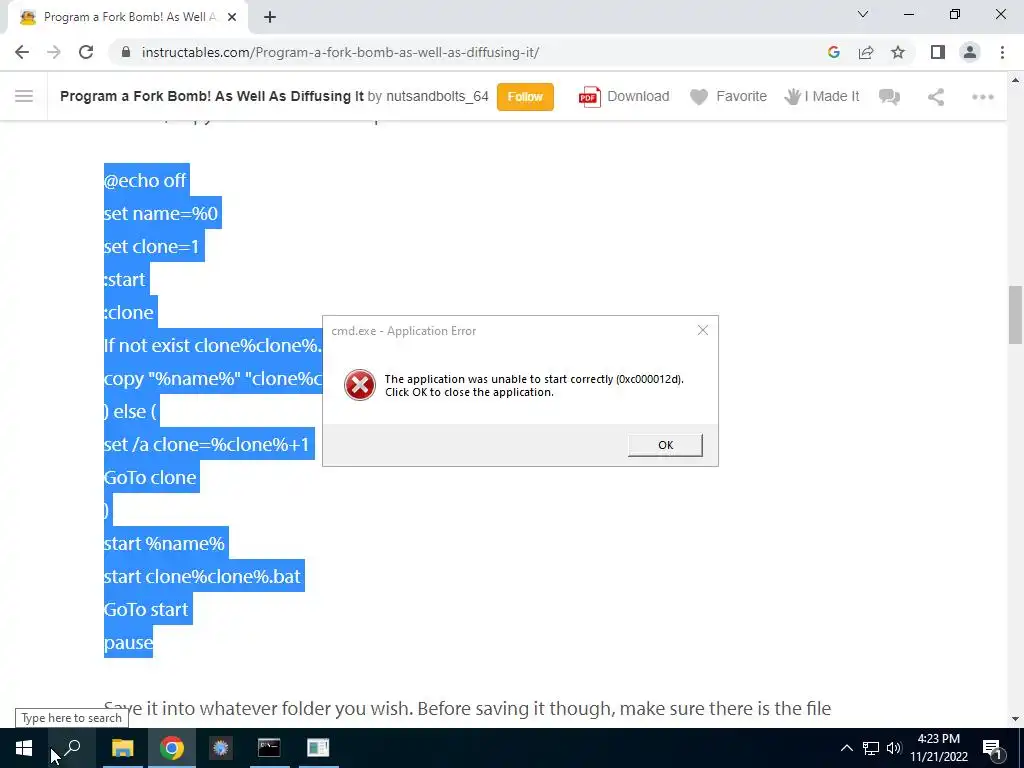
Task: Click the 'GoTo start' line
Action: pyautogui.click(x=147, y=609)
